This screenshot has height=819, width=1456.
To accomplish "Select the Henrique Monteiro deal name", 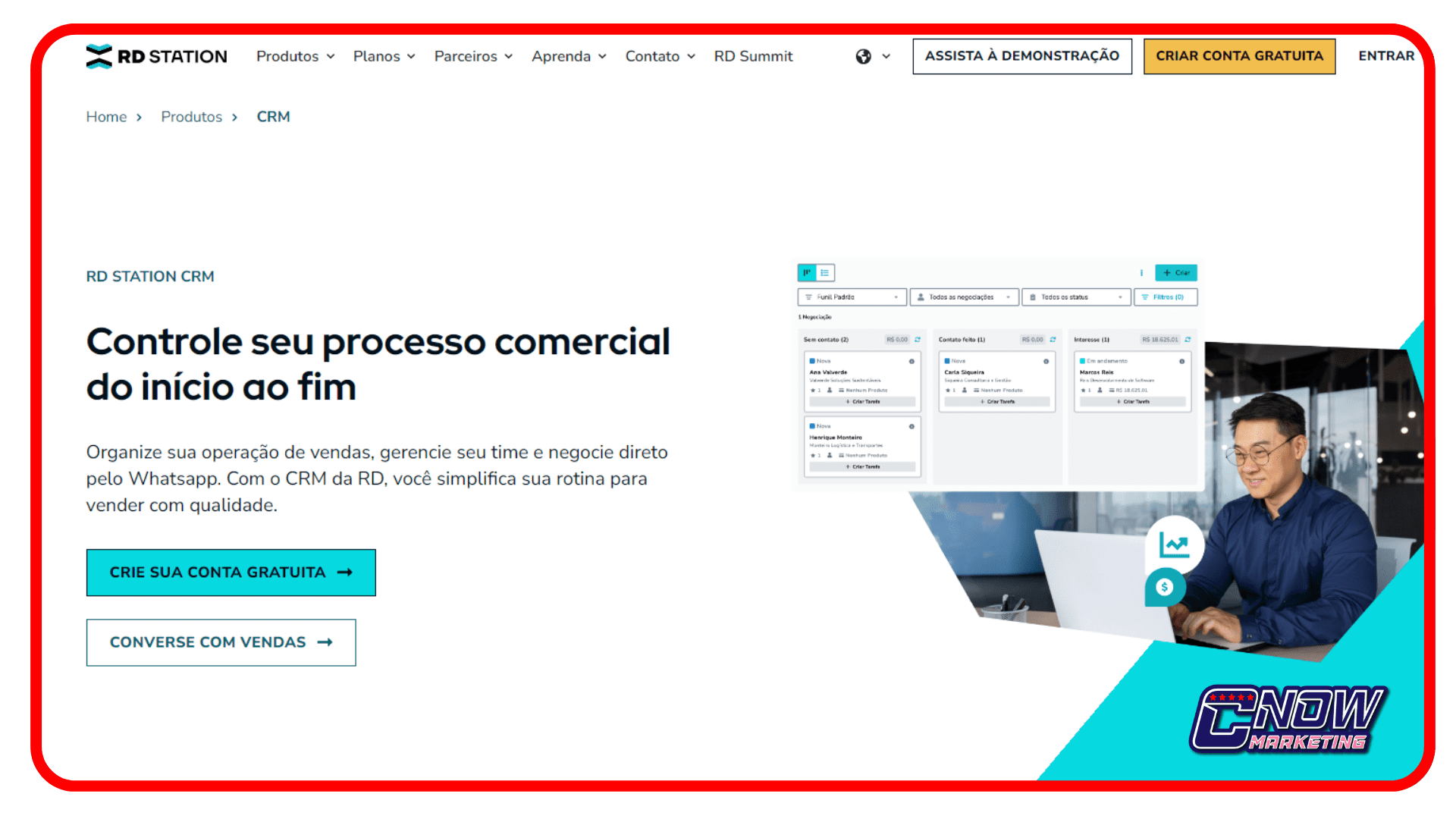I will point(836,438).
